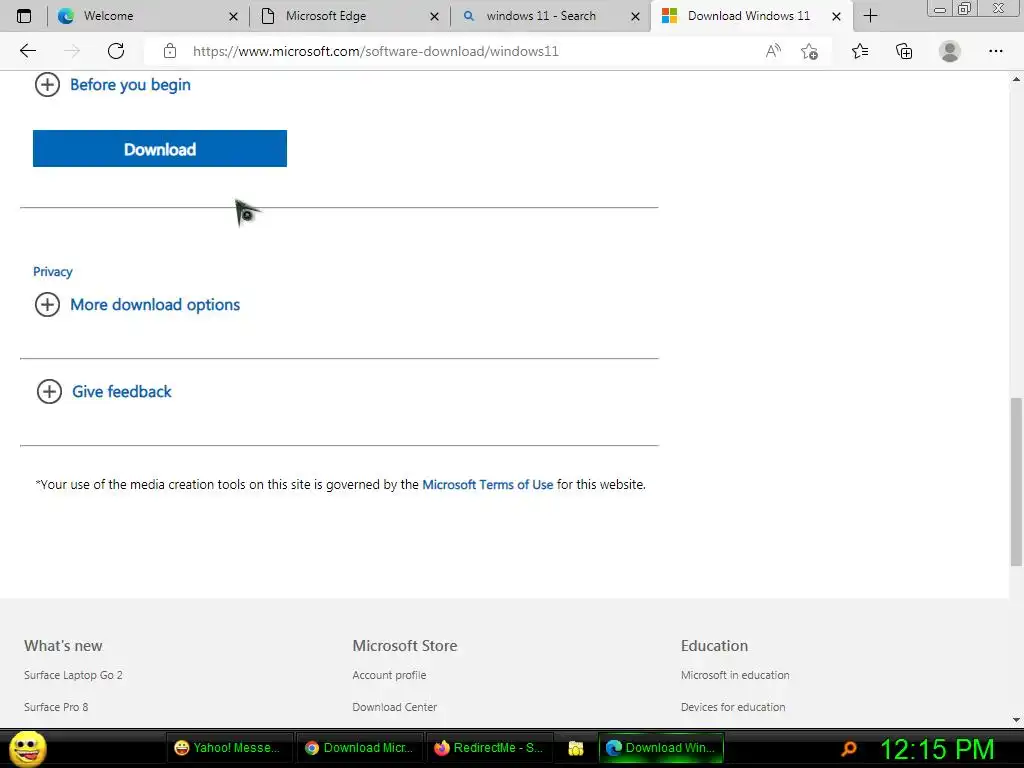Switch to Yahoo! Messenger in taskbar
Image resolution: width=1024 pixels, height=768 pixels.
point(229,748)
